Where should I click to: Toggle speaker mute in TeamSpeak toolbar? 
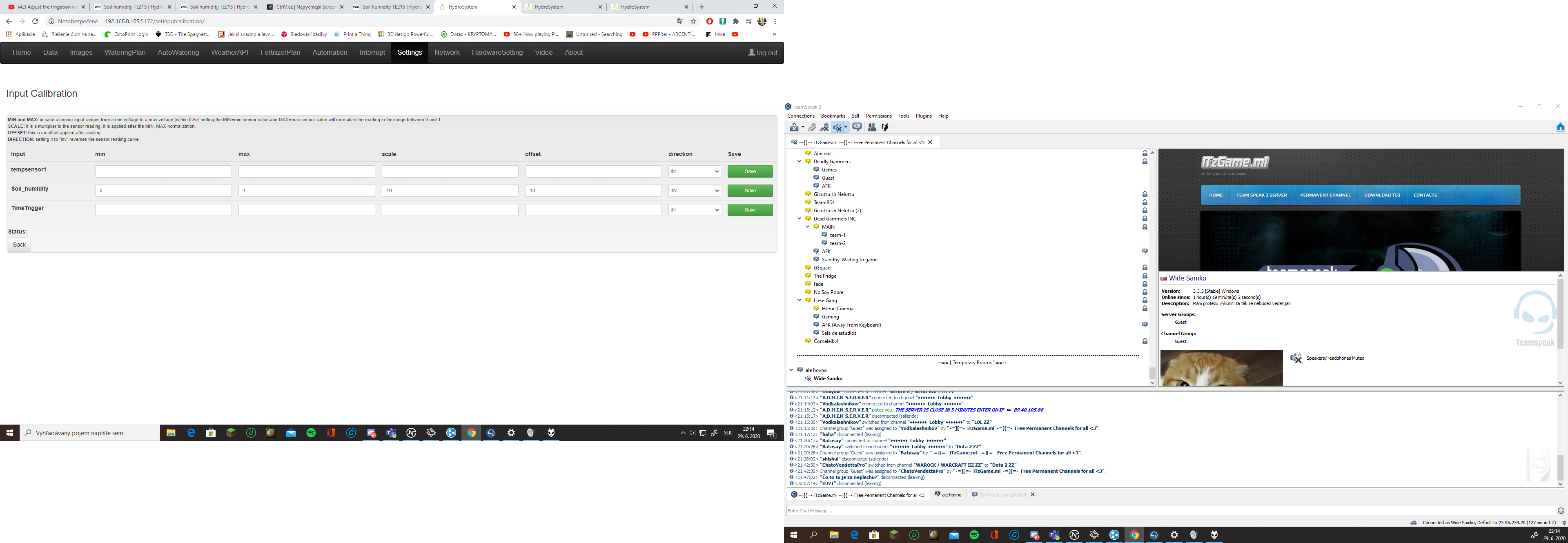(837, 127)
